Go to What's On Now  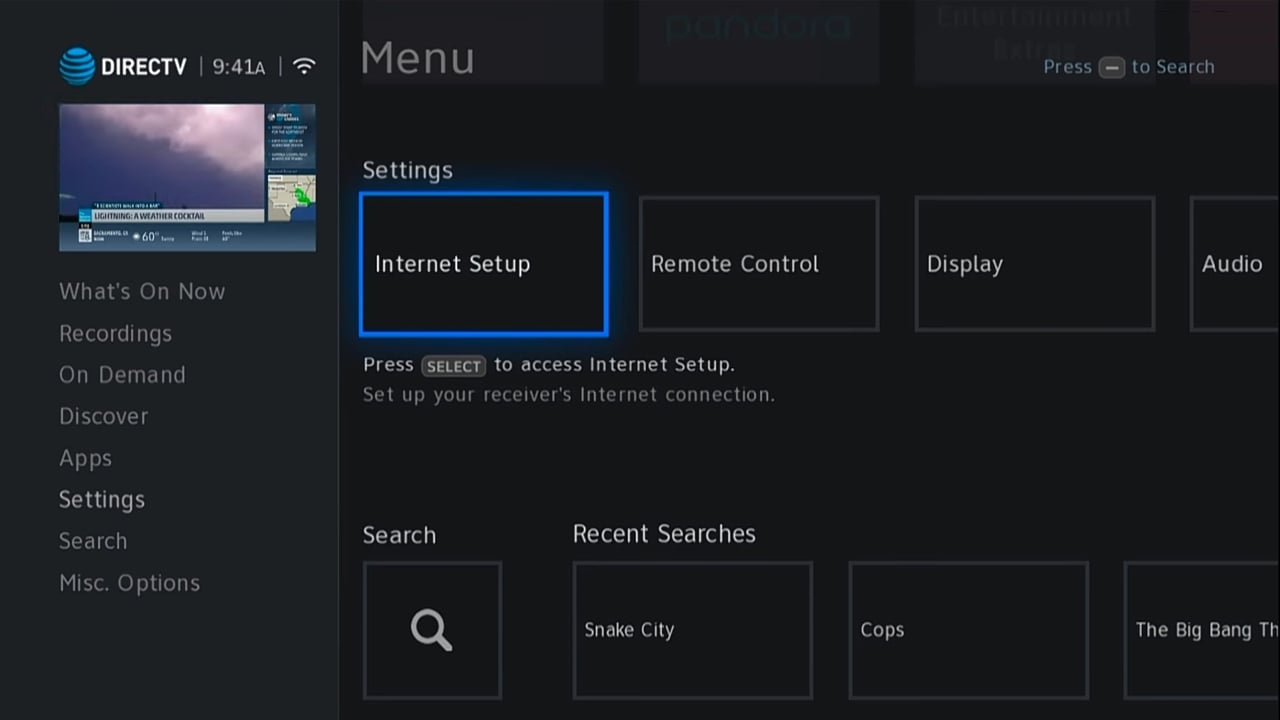coord(142,291)
